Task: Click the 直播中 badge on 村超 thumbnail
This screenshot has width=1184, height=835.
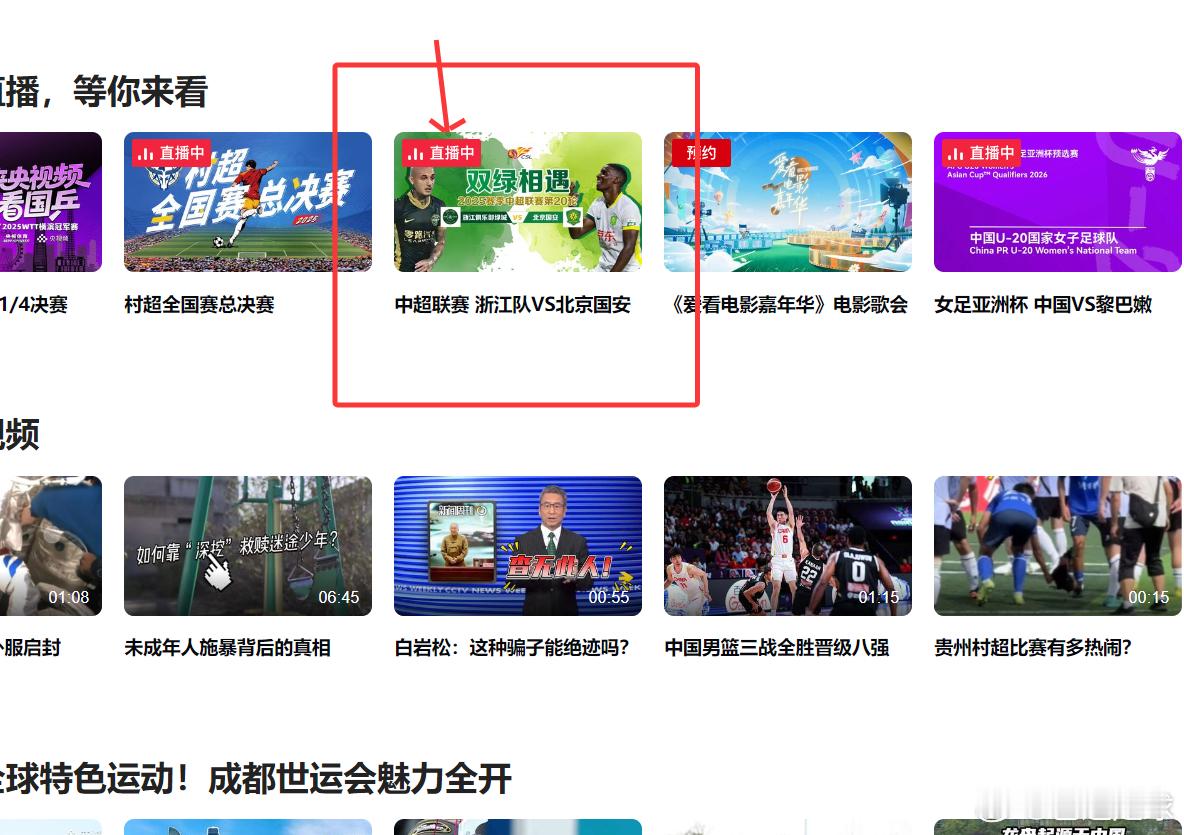Action: click(171, 153)
